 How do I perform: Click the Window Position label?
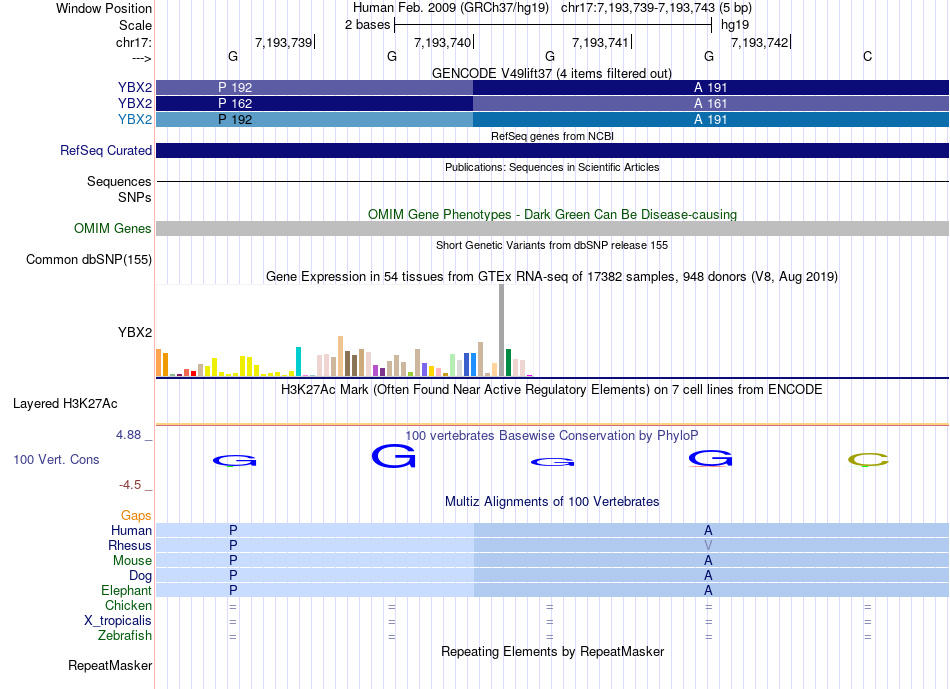104,8
